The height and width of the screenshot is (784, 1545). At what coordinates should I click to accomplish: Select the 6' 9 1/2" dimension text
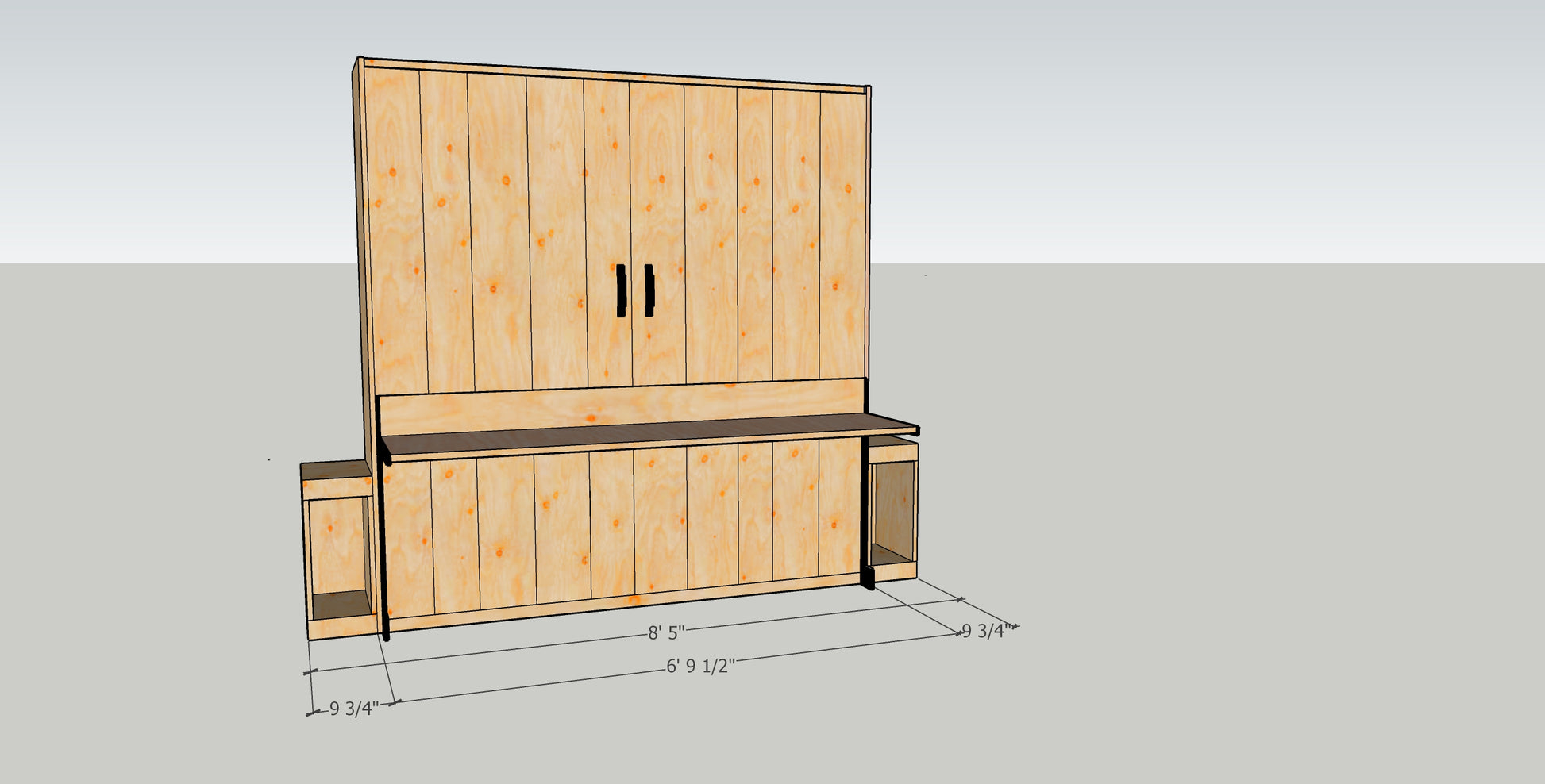pyautogui.click(x=700, y=666)
